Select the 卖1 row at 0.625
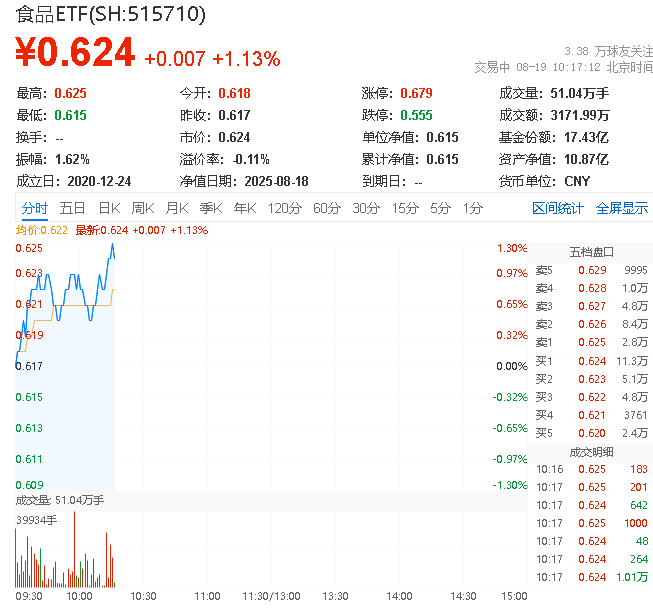Viewport: 653px width, 615px height. tap(591, 342)
